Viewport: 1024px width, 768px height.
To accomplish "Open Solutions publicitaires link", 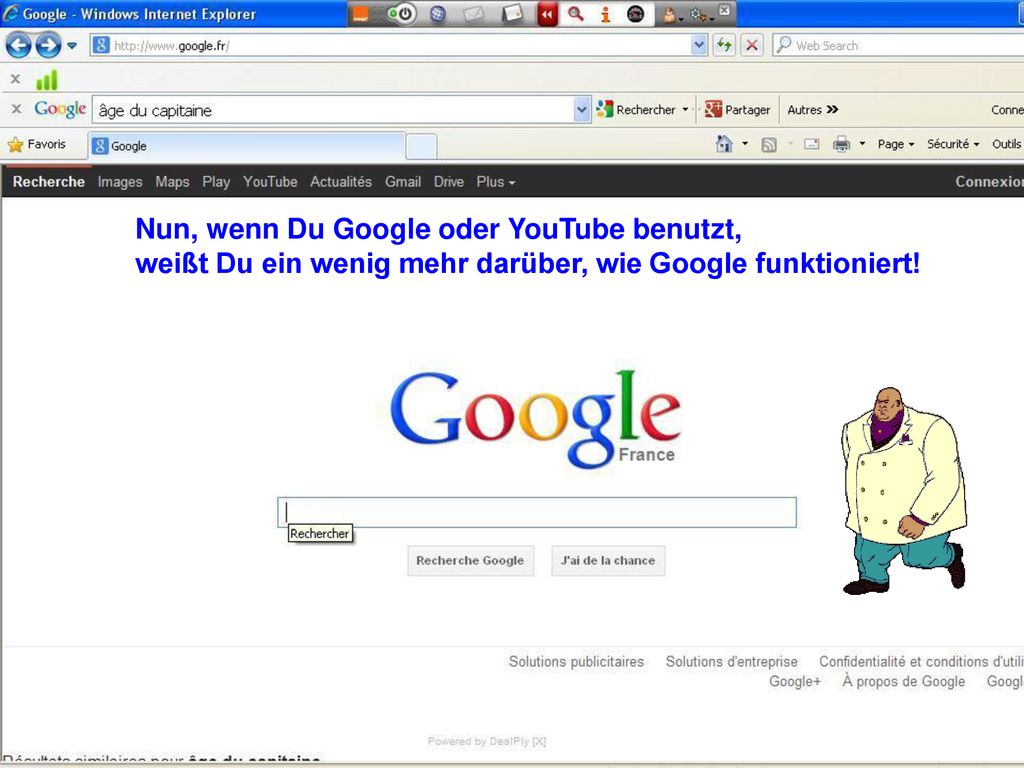I will click(577, 662).
